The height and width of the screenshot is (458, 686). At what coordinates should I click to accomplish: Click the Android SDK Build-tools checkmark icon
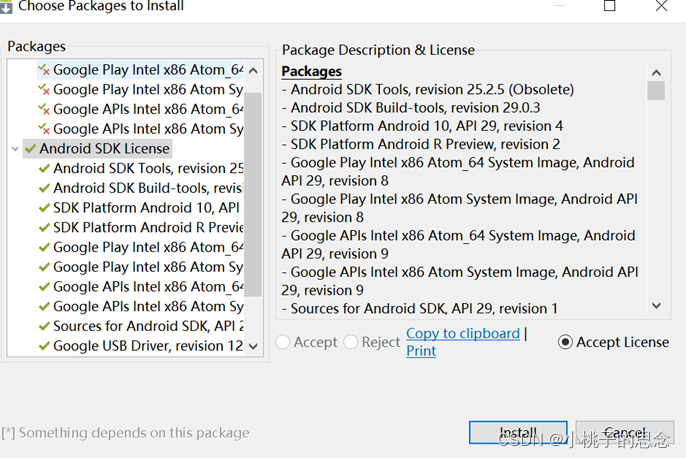pos(44,188)
